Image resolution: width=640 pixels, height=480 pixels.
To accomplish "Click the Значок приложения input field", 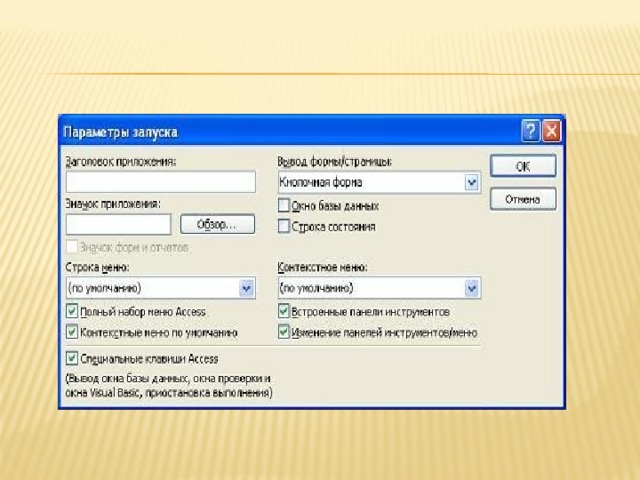I will [118, 224].
